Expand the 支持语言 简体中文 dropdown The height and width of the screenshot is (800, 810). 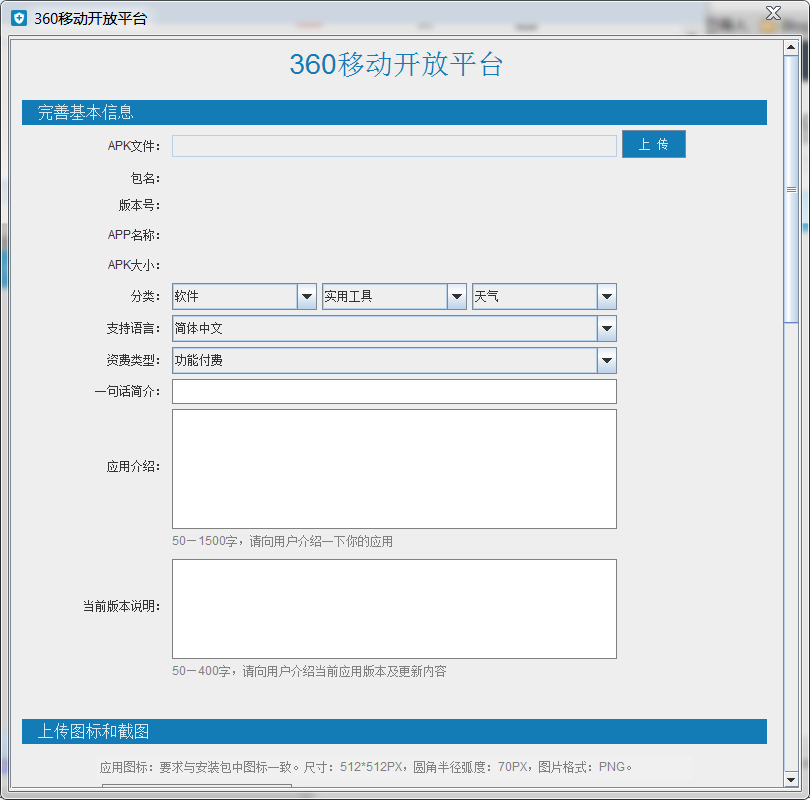pyautogui.click(x=606, y=328)
